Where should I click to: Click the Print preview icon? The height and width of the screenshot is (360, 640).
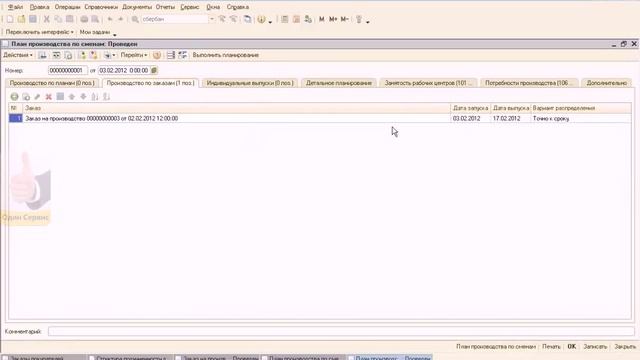click(x=96, y=19)
